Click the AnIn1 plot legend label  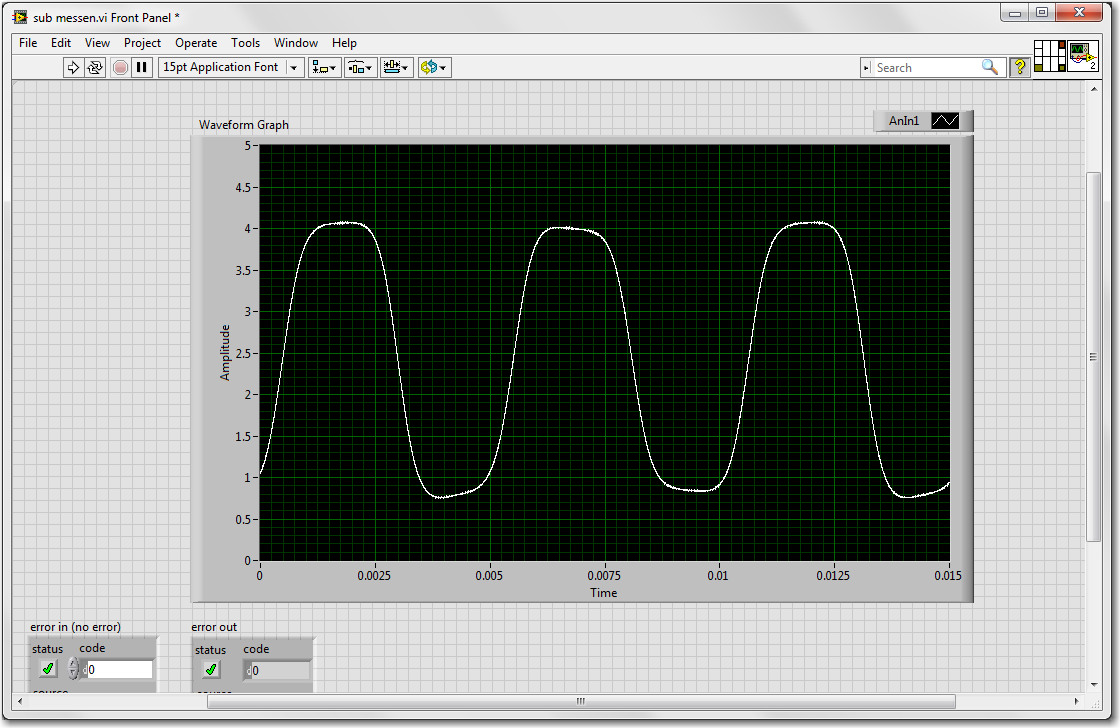pos(903,121)
